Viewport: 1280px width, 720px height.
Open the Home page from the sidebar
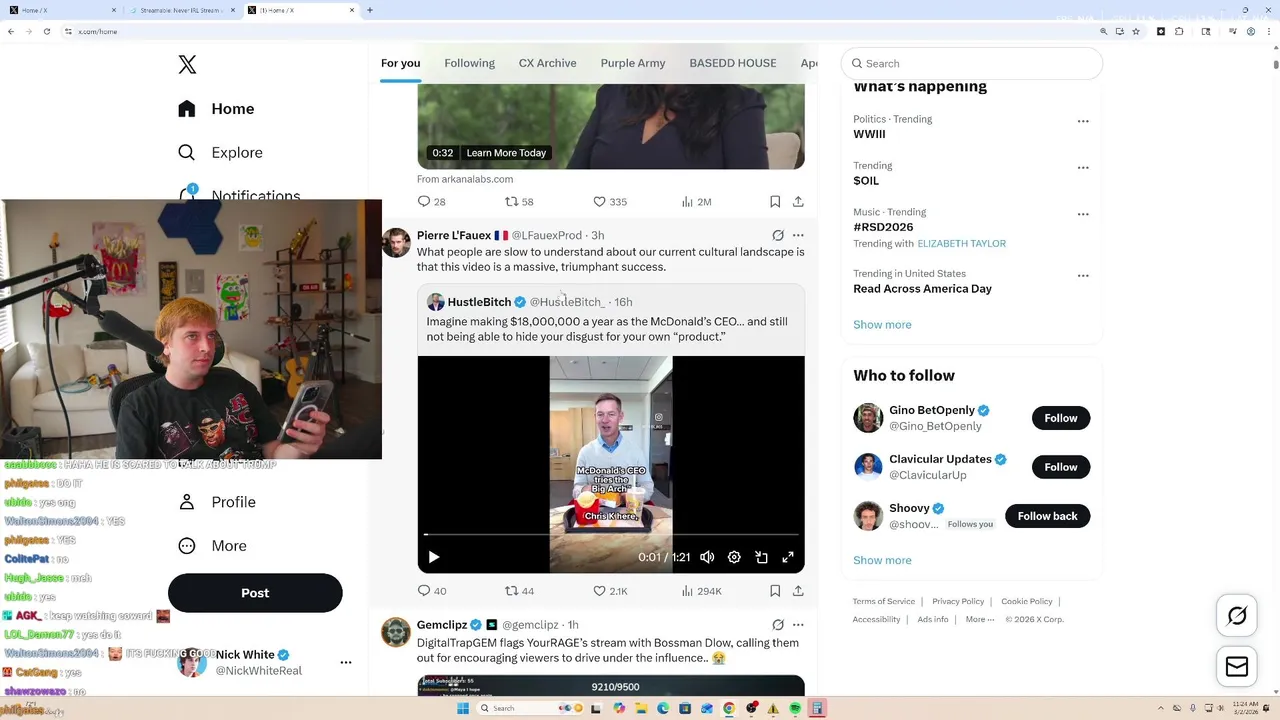(x=217, y=109)
